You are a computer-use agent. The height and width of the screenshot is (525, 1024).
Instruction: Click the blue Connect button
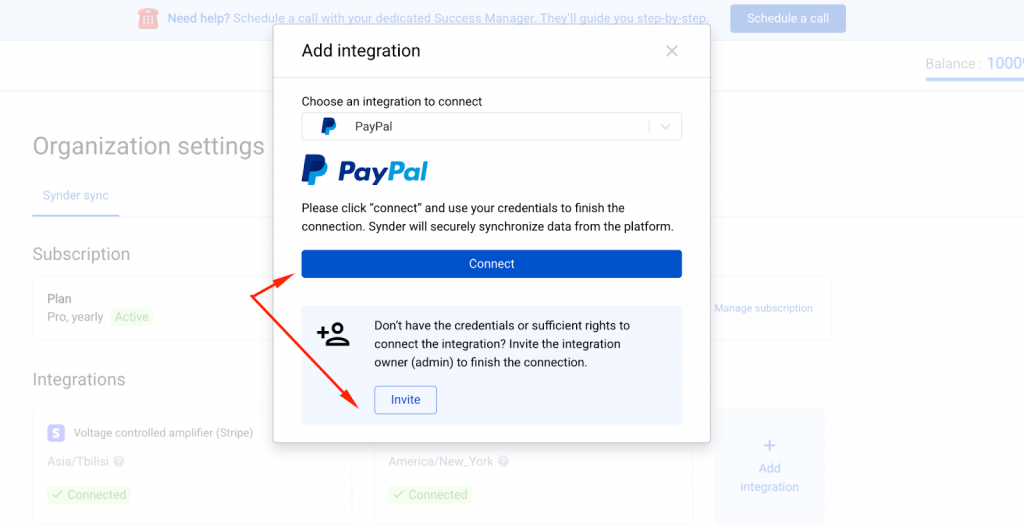[491, 264]
